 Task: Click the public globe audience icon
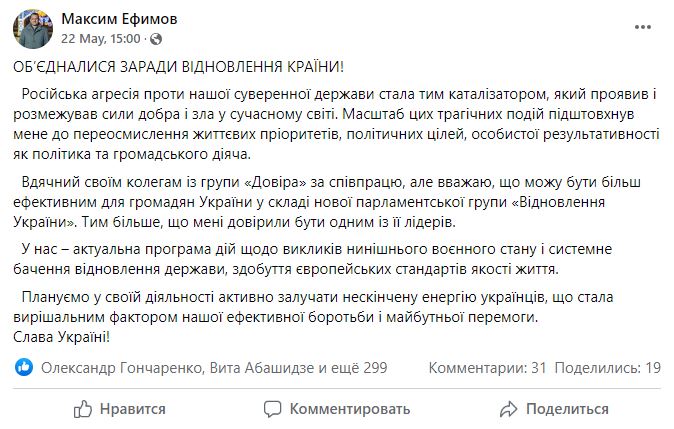(156, 39)
